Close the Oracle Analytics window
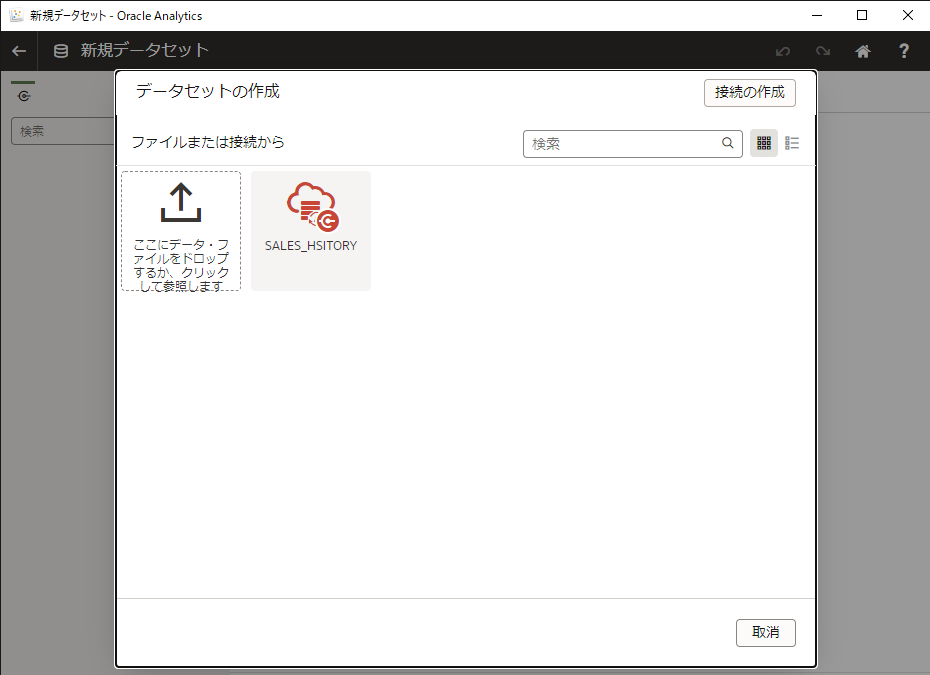 [907, 15]
